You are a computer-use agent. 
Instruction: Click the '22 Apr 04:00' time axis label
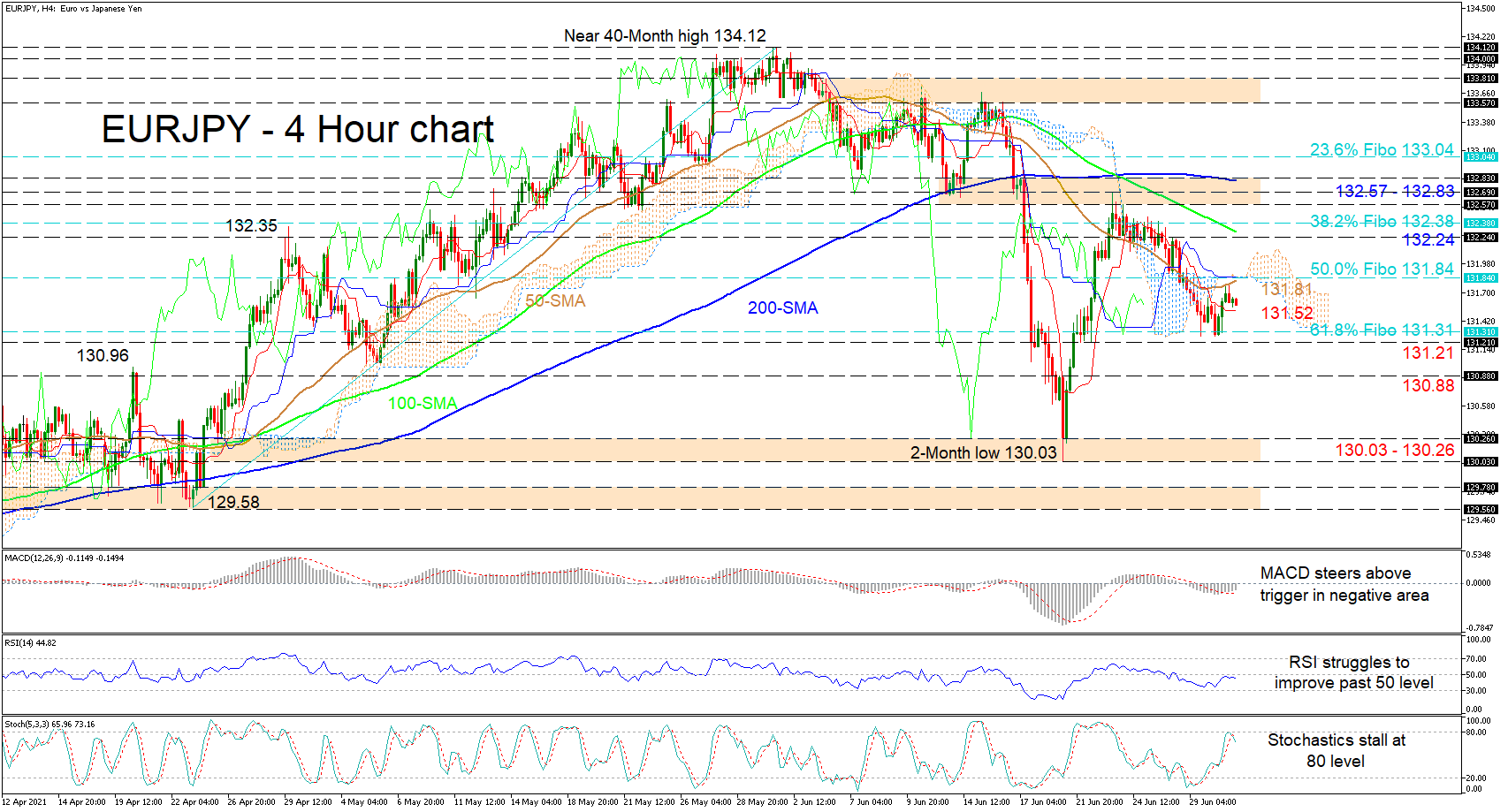pos(194,802)
